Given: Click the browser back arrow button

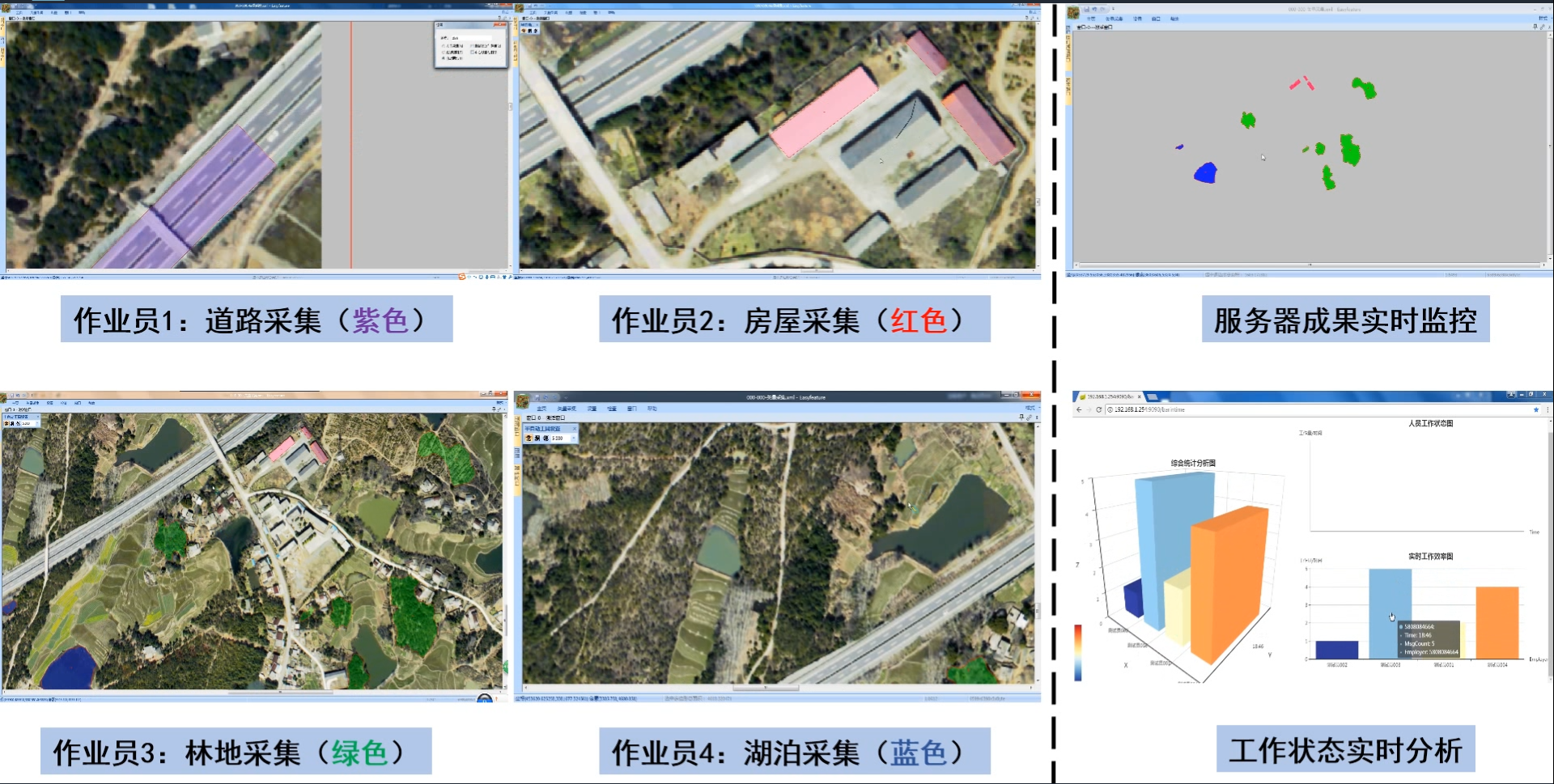Looking at the screenshot, I should [x=1078, y=410].
